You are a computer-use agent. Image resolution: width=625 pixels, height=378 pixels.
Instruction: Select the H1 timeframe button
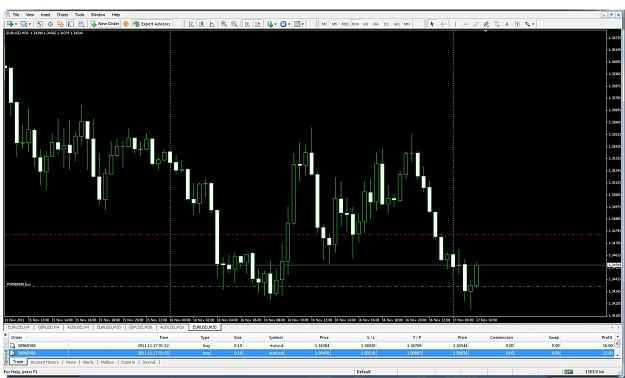366,24
